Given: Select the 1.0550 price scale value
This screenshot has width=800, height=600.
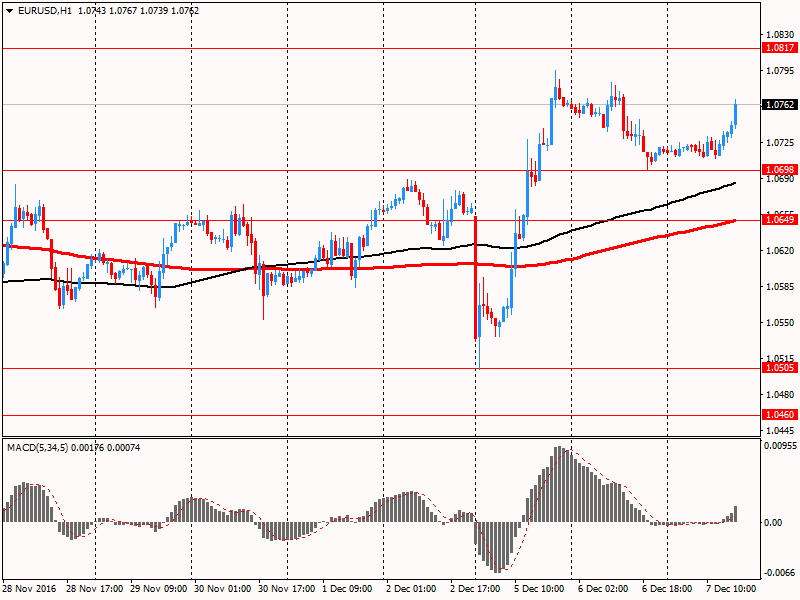Looking at the screenshot, I should coord(780,322).
